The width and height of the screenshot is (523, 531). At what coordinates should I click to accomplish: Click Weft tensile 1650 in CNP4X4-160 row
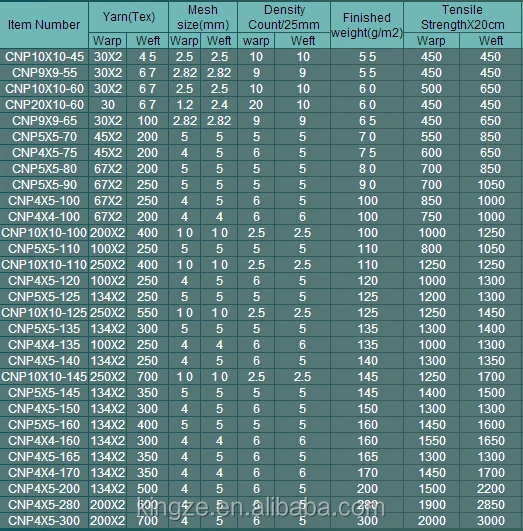coord(491,441)
